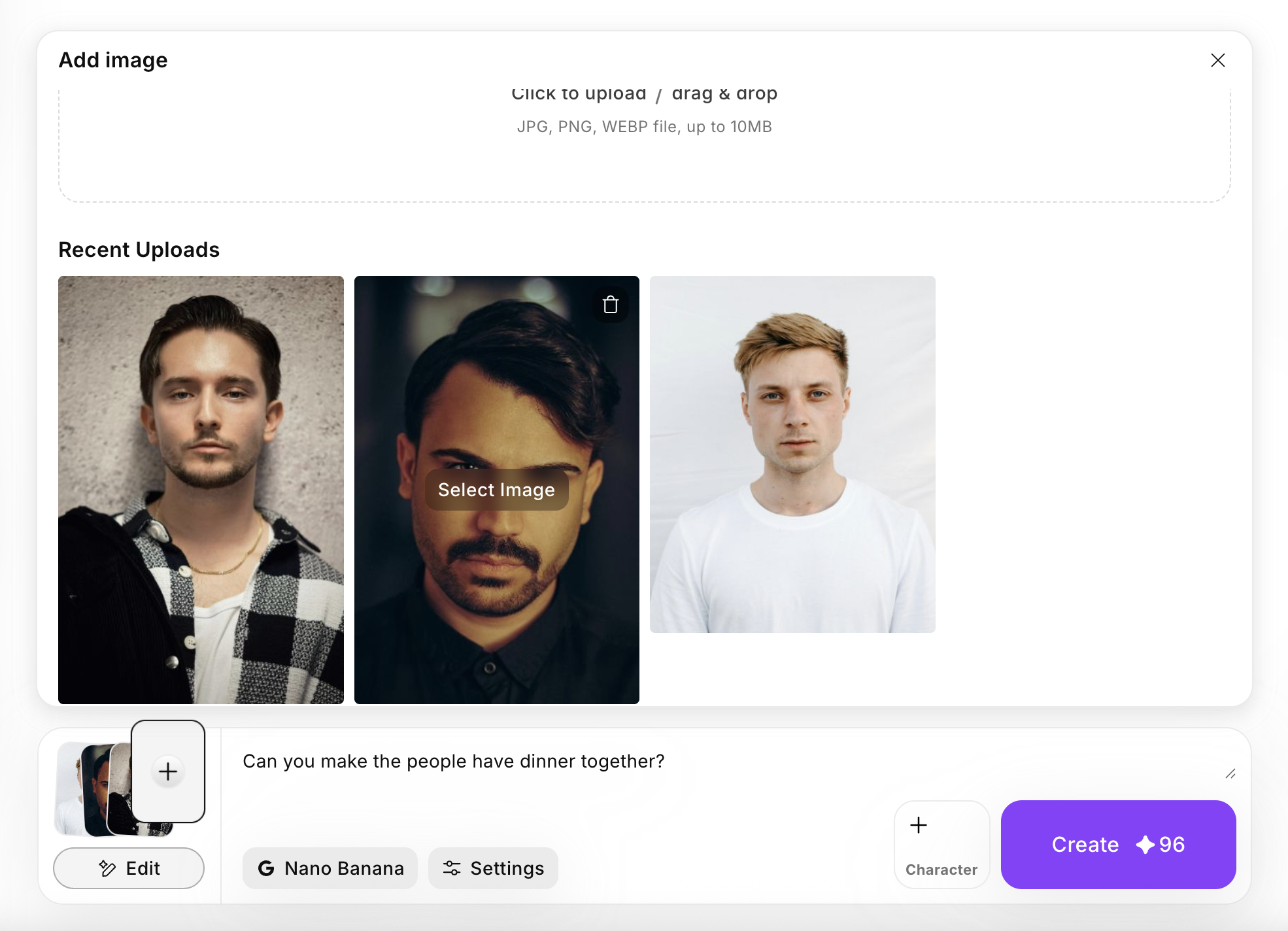The width and height of the screenshot is (1288, 931).
Task: Click the plus icon to add image
Action: pyautogui.click(x=168, y=771)
